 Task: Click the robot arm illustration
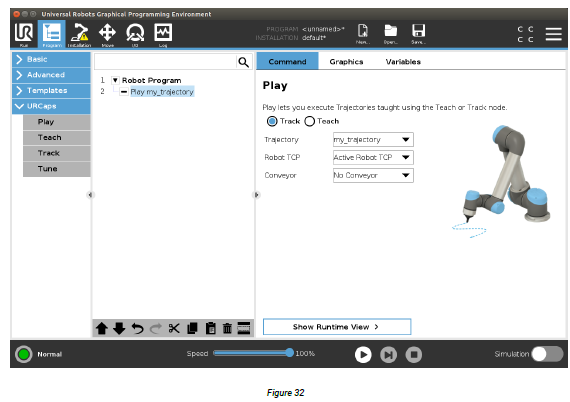click(x=502, y=182)
